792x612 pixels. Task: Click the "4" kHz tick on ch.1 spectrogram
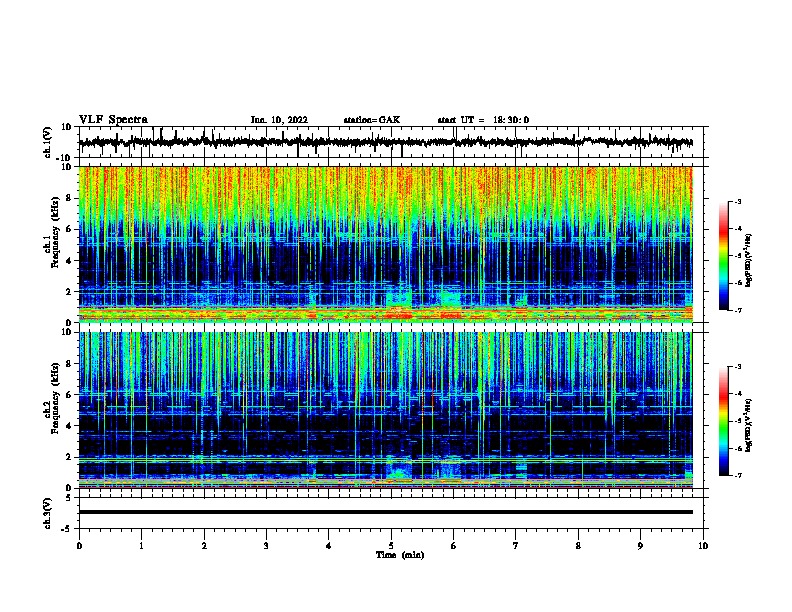point(69,261)
